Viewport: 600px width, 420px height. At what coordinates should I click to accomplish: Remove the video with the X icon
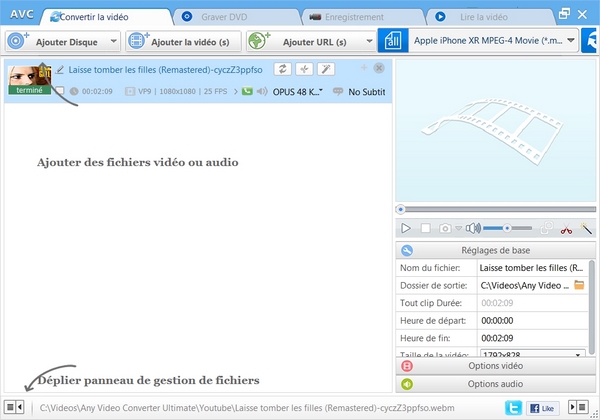[x=379, y=68]
